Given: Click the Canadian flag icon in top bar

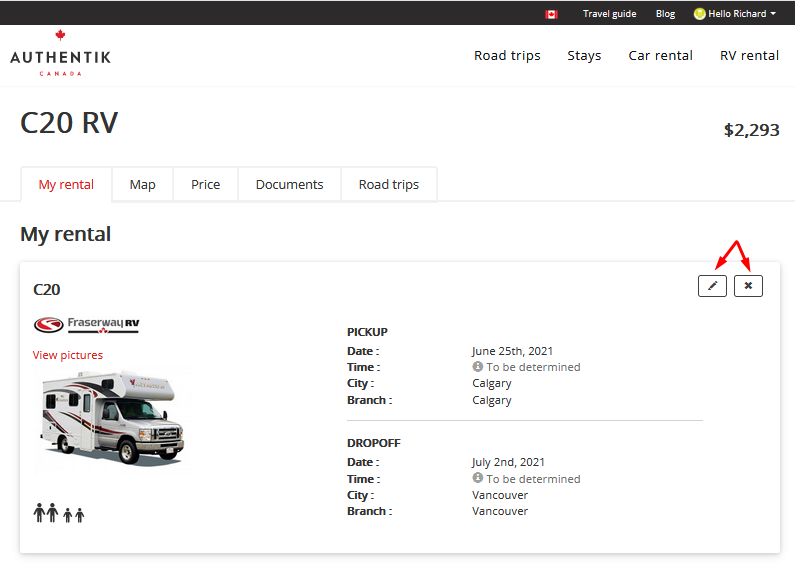Looking at the screenshot, I should [551, 14].
